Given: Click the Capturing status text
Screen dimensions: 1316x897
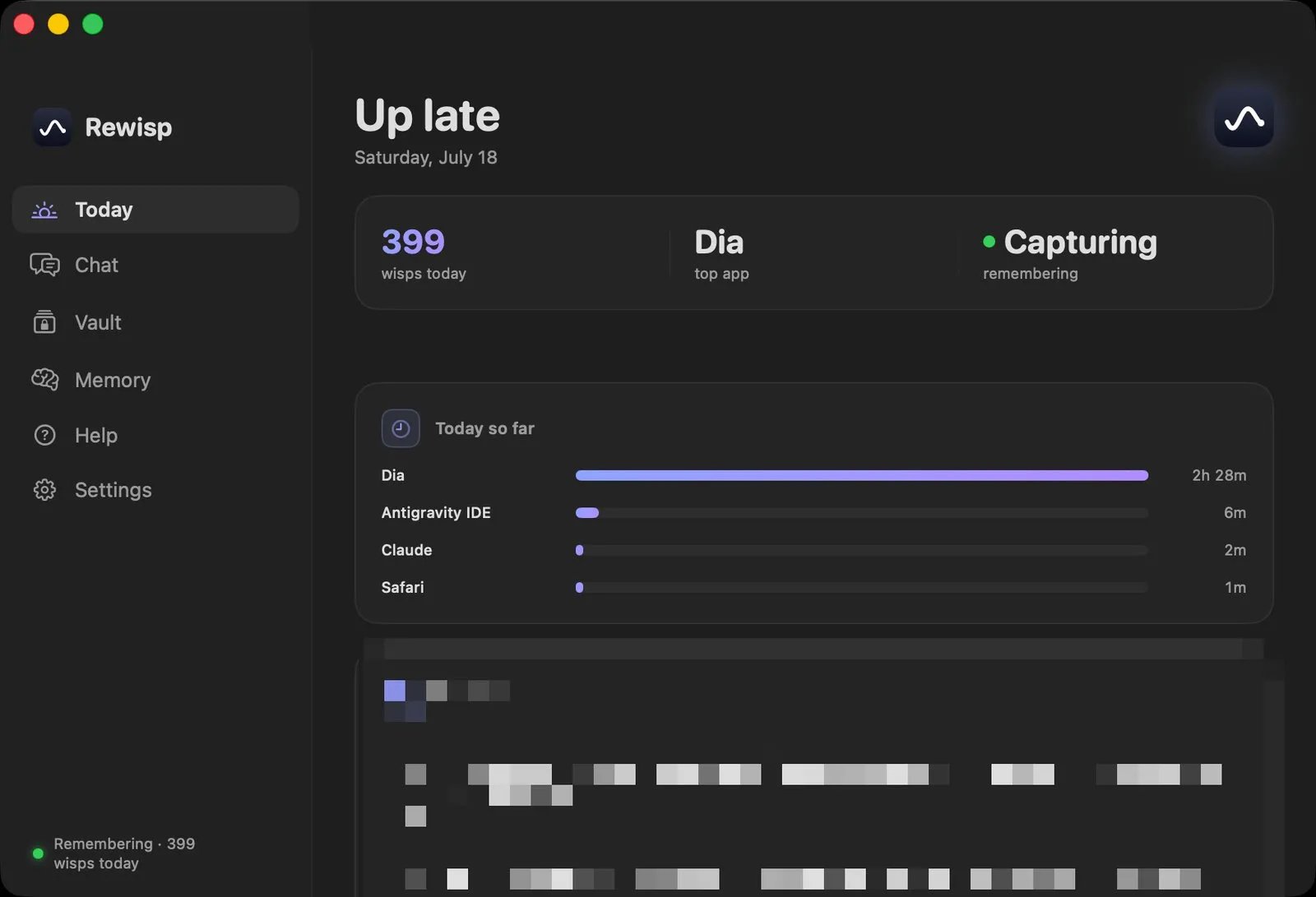Looking at the screenshot, I should click(1081, 242).
